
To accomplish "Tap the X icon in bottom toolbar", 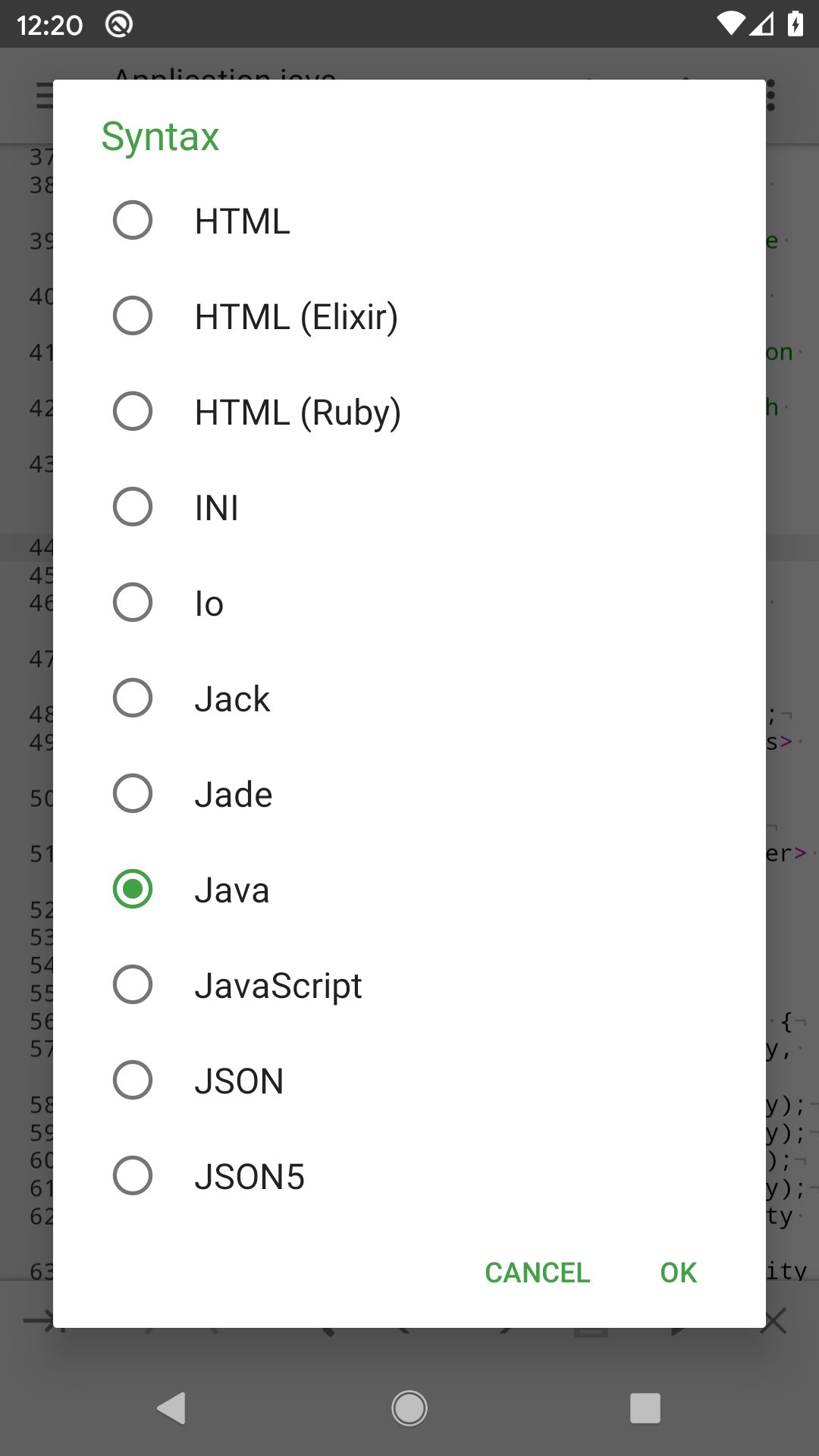I will pos(774,1322).
